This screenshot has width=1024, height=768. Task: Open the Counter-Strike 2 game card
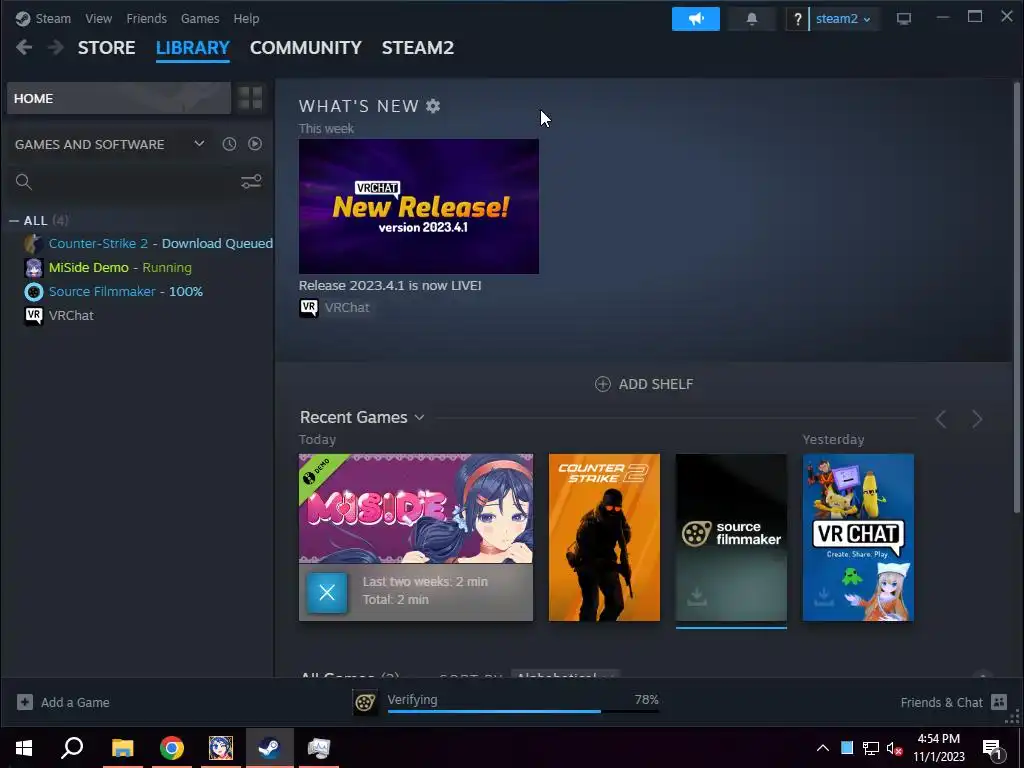[604, 537]
